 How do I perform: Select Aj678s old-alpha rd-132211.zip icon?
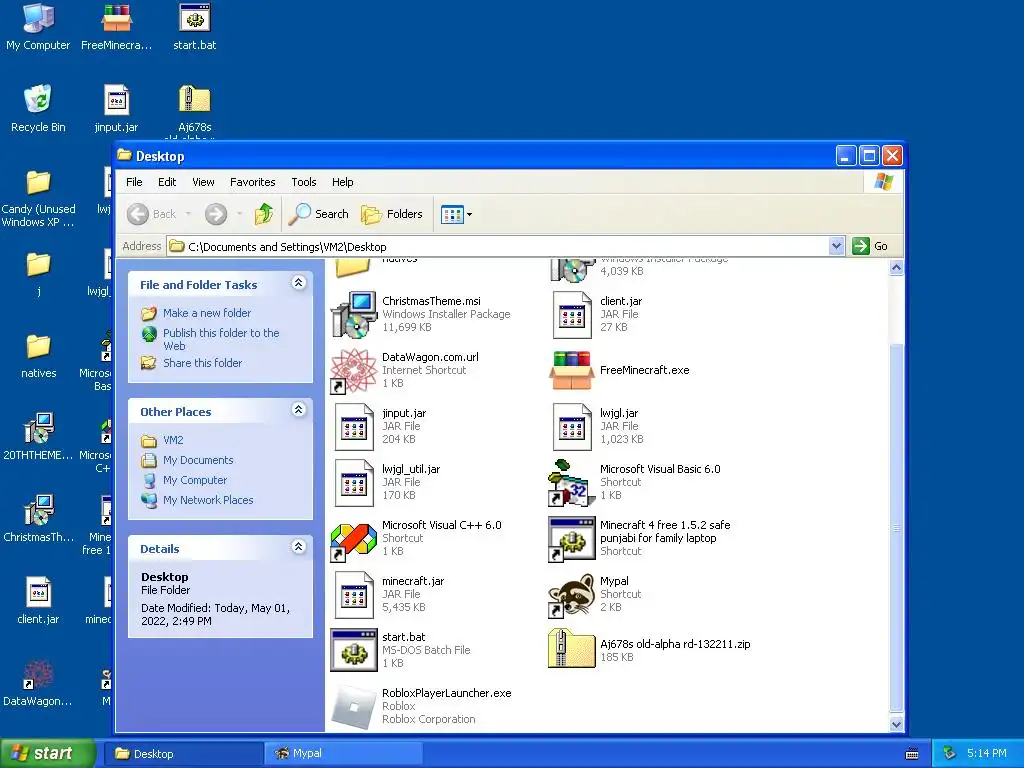tap(572, 648)
